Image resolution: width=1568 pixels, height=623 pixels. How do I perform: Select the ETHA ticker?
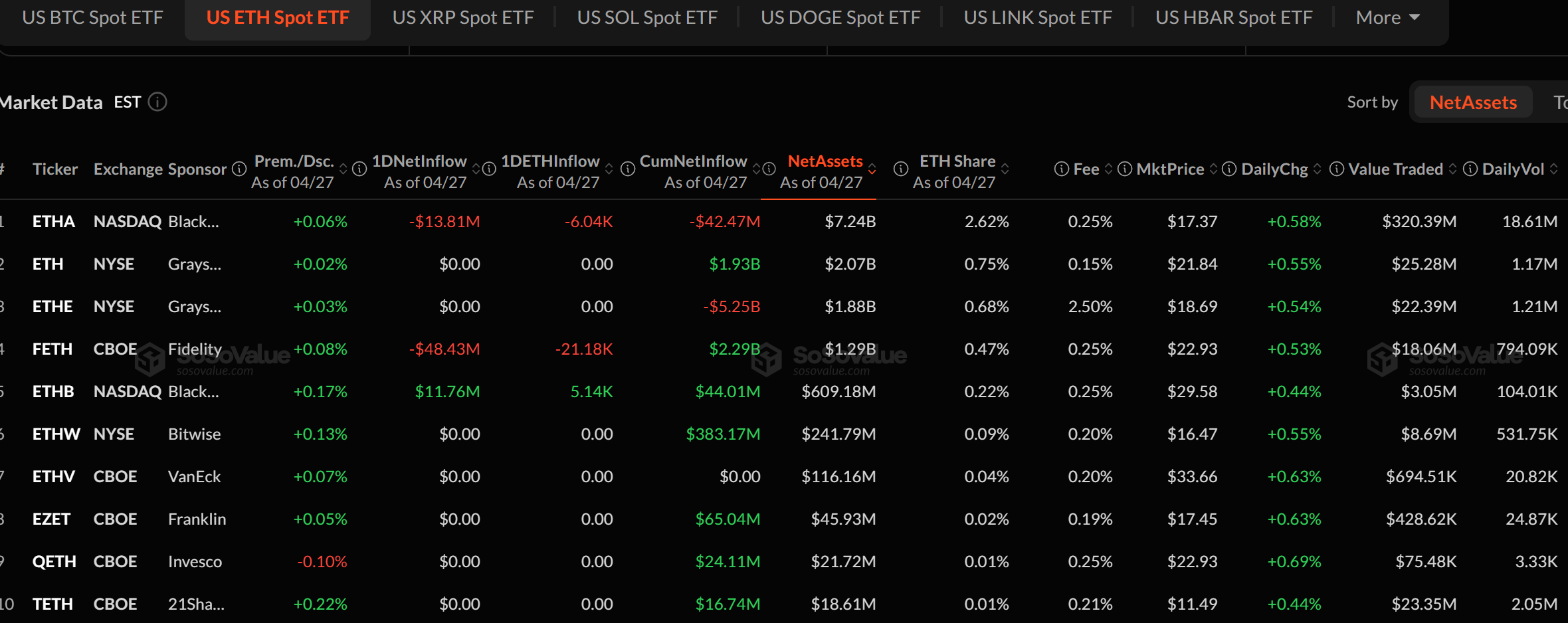[x=53, y=221]
